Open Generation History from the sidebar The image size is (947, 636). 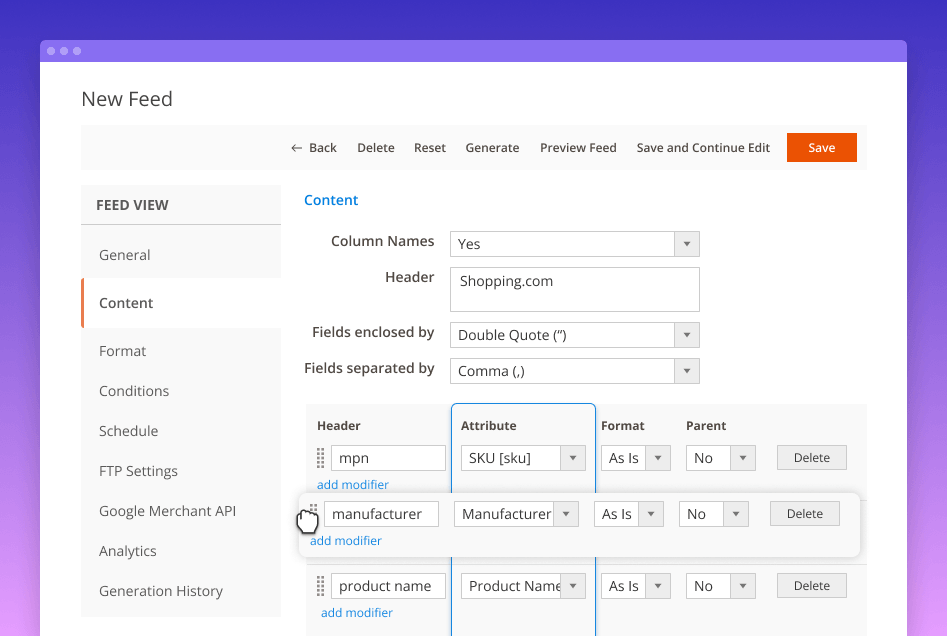[x=160, y=591]
